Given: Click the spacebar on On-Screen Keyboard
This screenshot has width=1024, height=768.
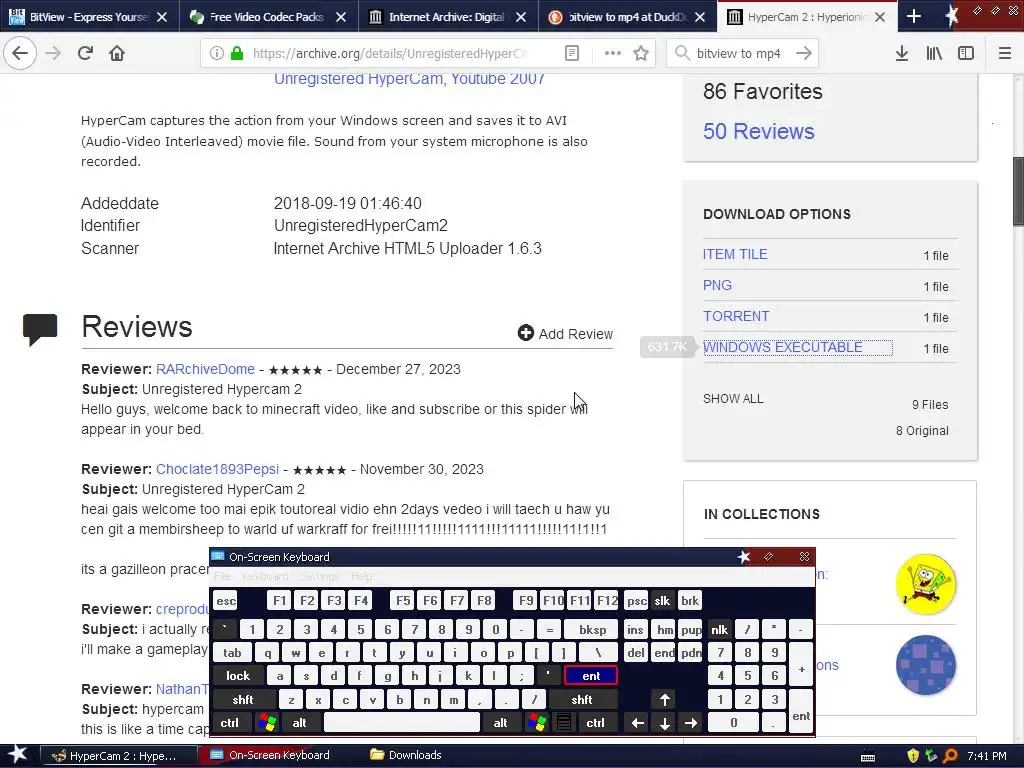Looking at the screenshot, I should tap(402, 723).
